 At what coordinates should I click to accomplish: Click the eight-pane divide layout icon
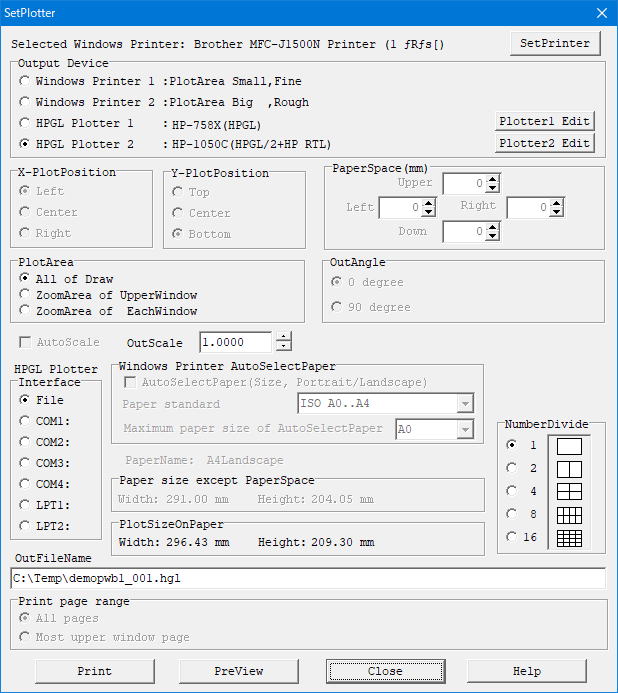point(569,515)
